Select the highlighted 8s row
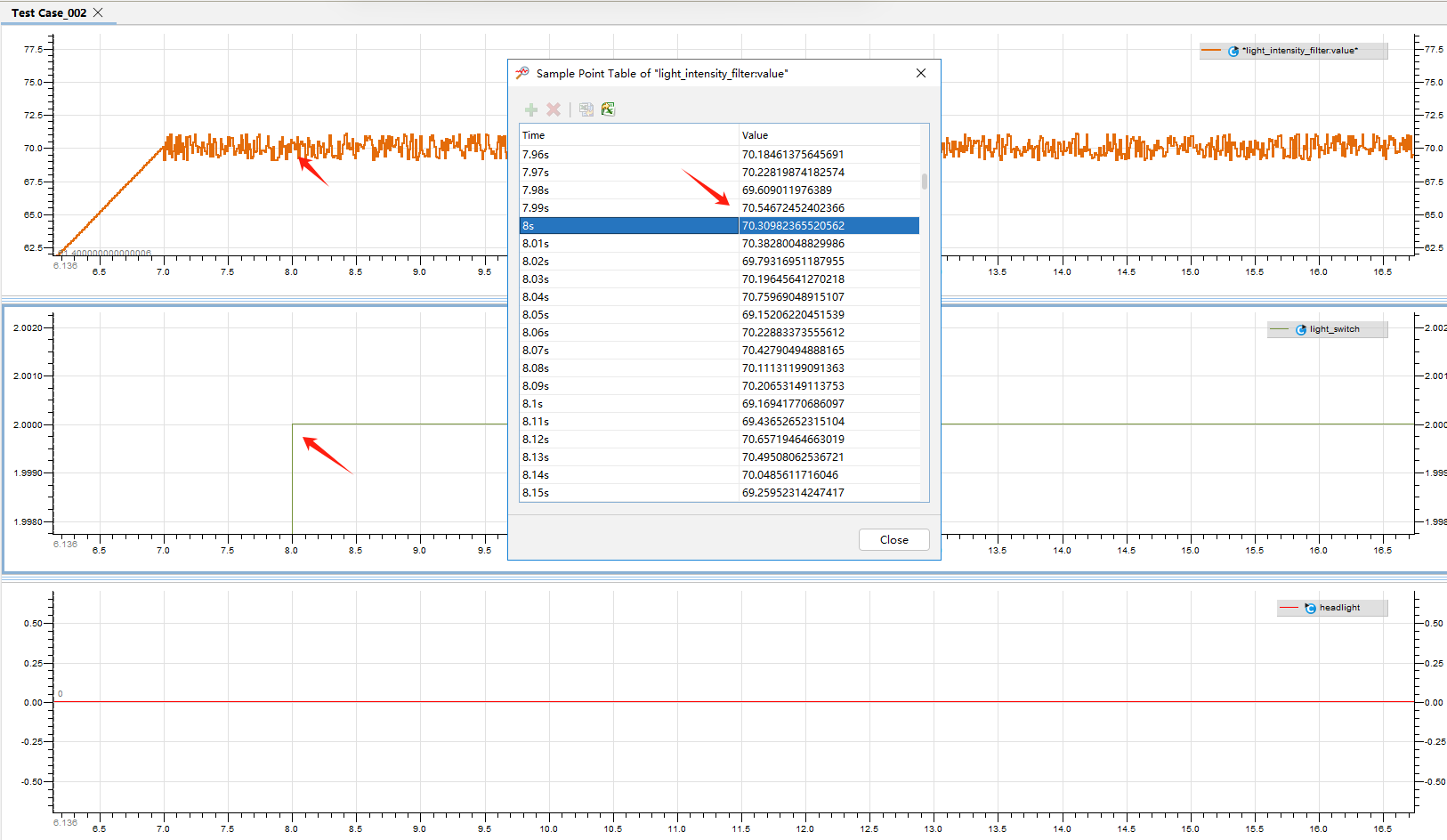1447x840 pixels. click(x=719, y=226)
